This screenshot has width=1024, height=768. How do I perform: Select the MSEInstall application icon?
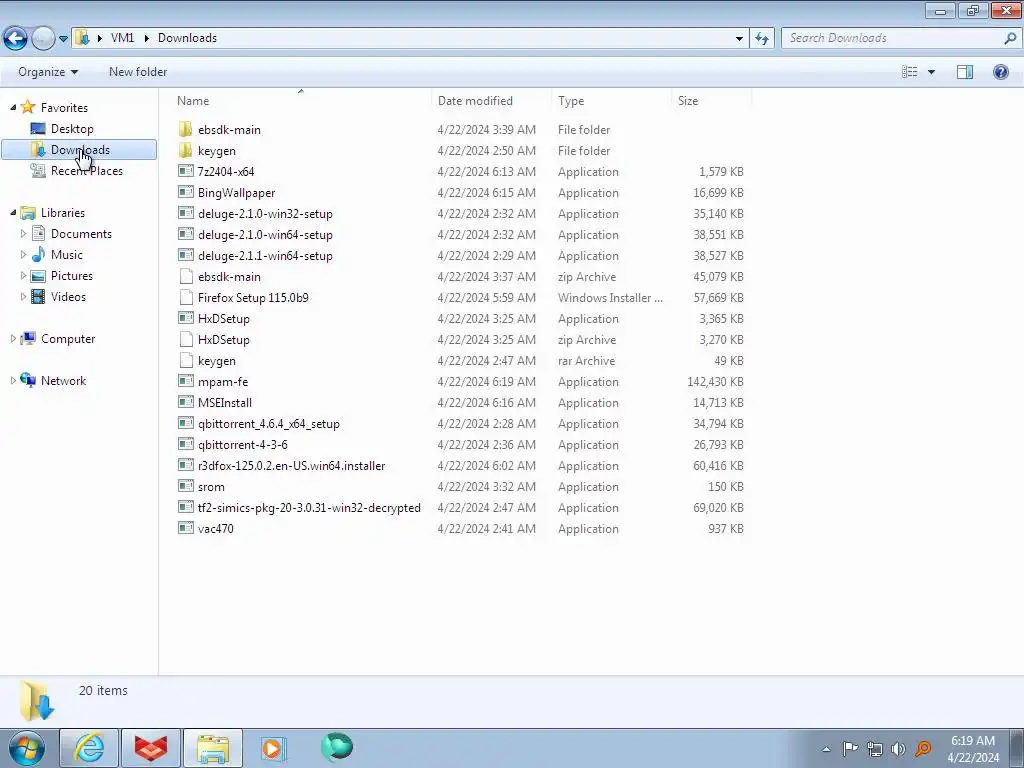[185, 402]
